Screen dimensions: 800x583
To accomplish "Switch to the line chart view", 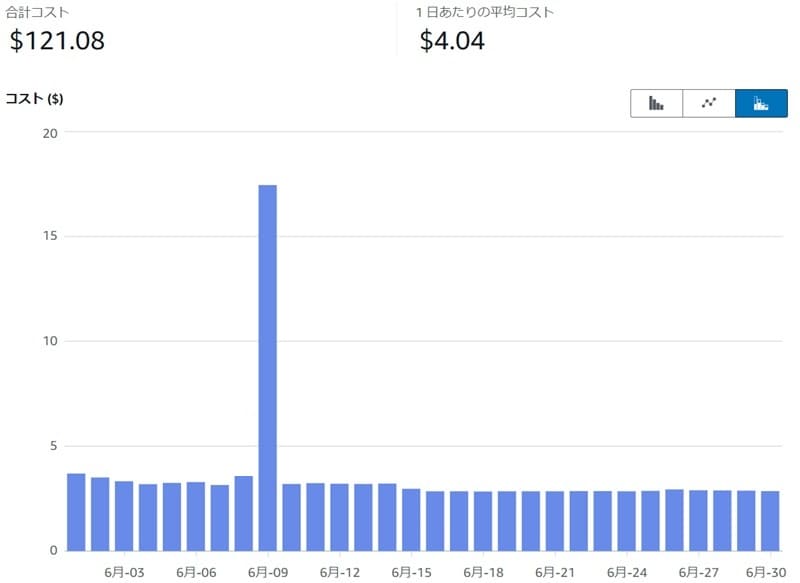I will [x=709, y=103].
